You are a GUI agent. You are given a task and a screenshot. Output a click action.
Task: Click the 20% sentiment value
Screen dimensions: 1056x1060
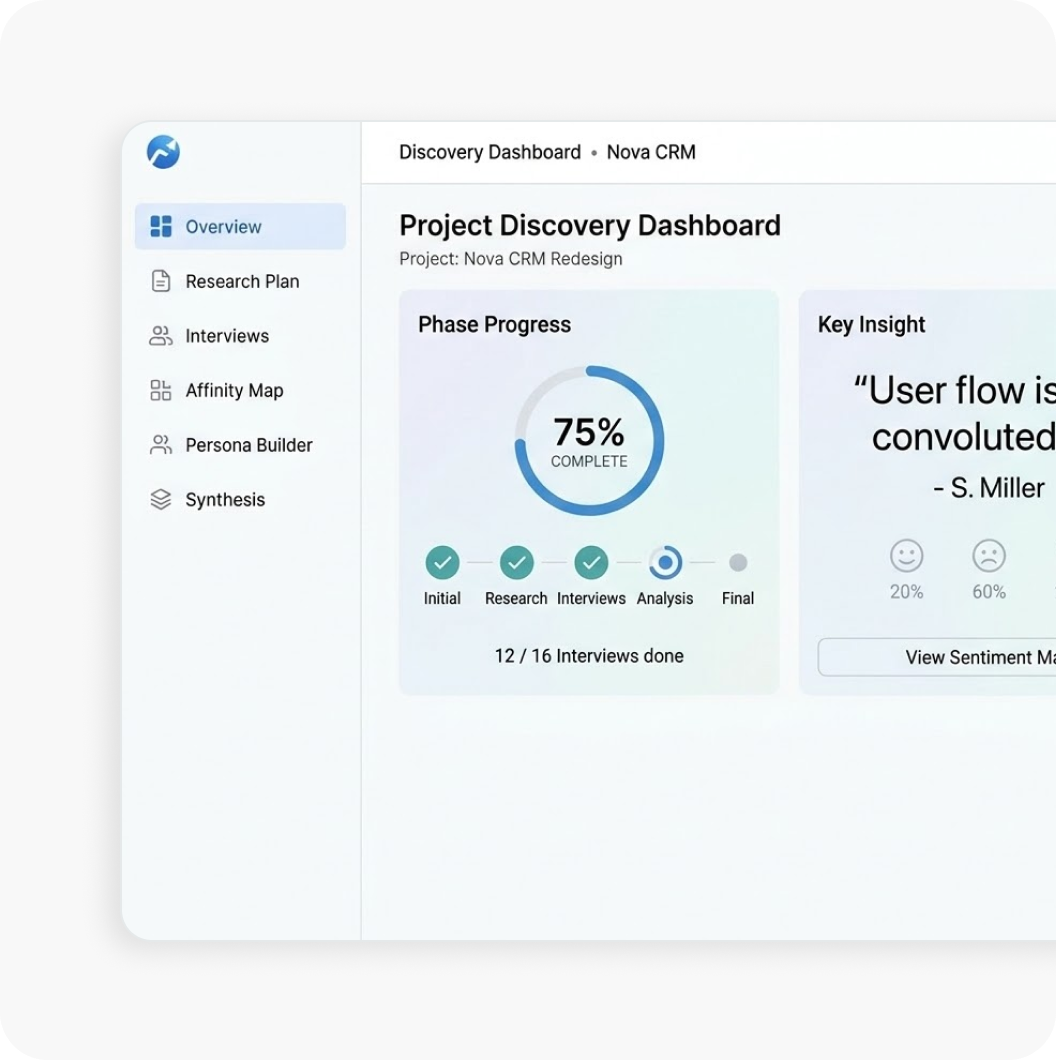point(907,592)
